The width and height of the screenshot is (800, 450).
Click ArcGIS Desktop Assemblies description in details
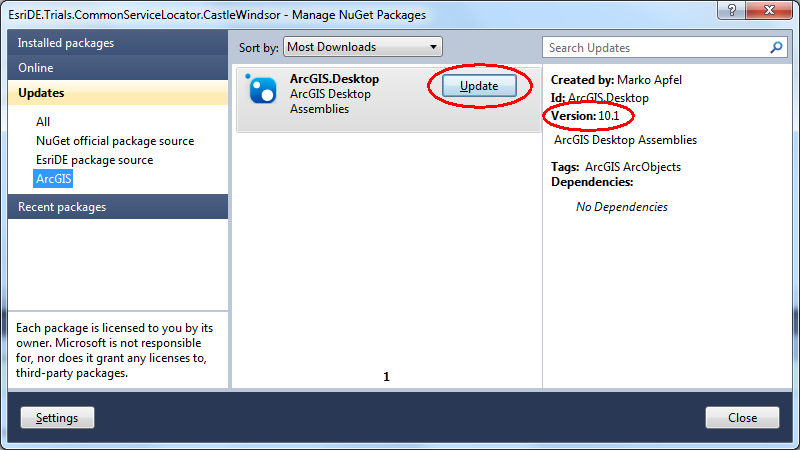click(x=626, y=140)
